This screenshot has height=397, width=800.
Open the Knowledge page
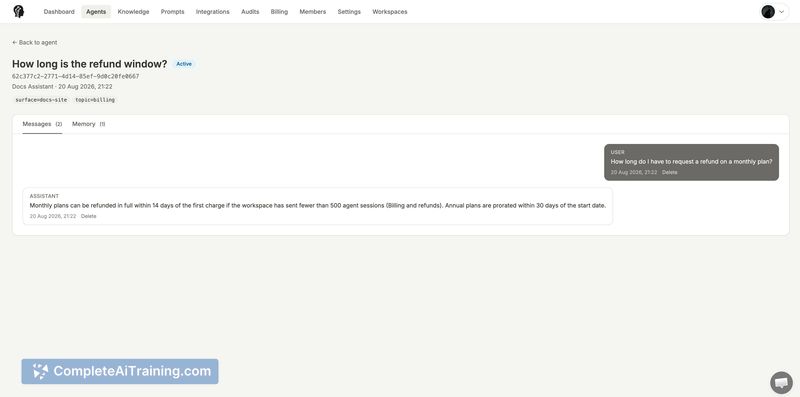point(133,12)
